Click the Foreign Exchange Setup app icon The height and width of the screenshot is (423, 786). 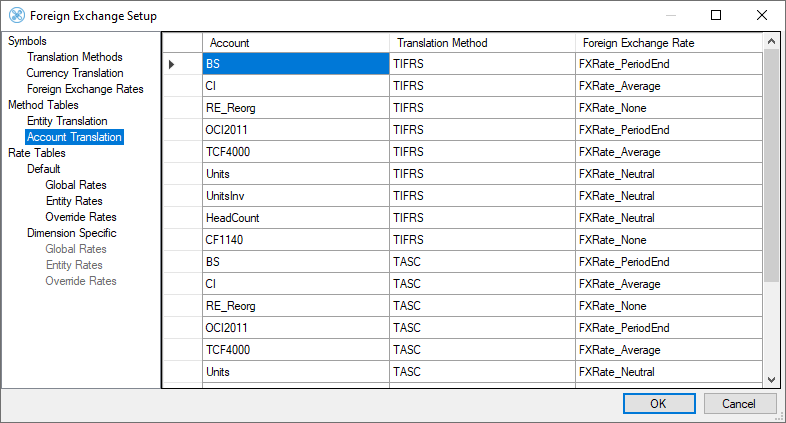[16, 16]
